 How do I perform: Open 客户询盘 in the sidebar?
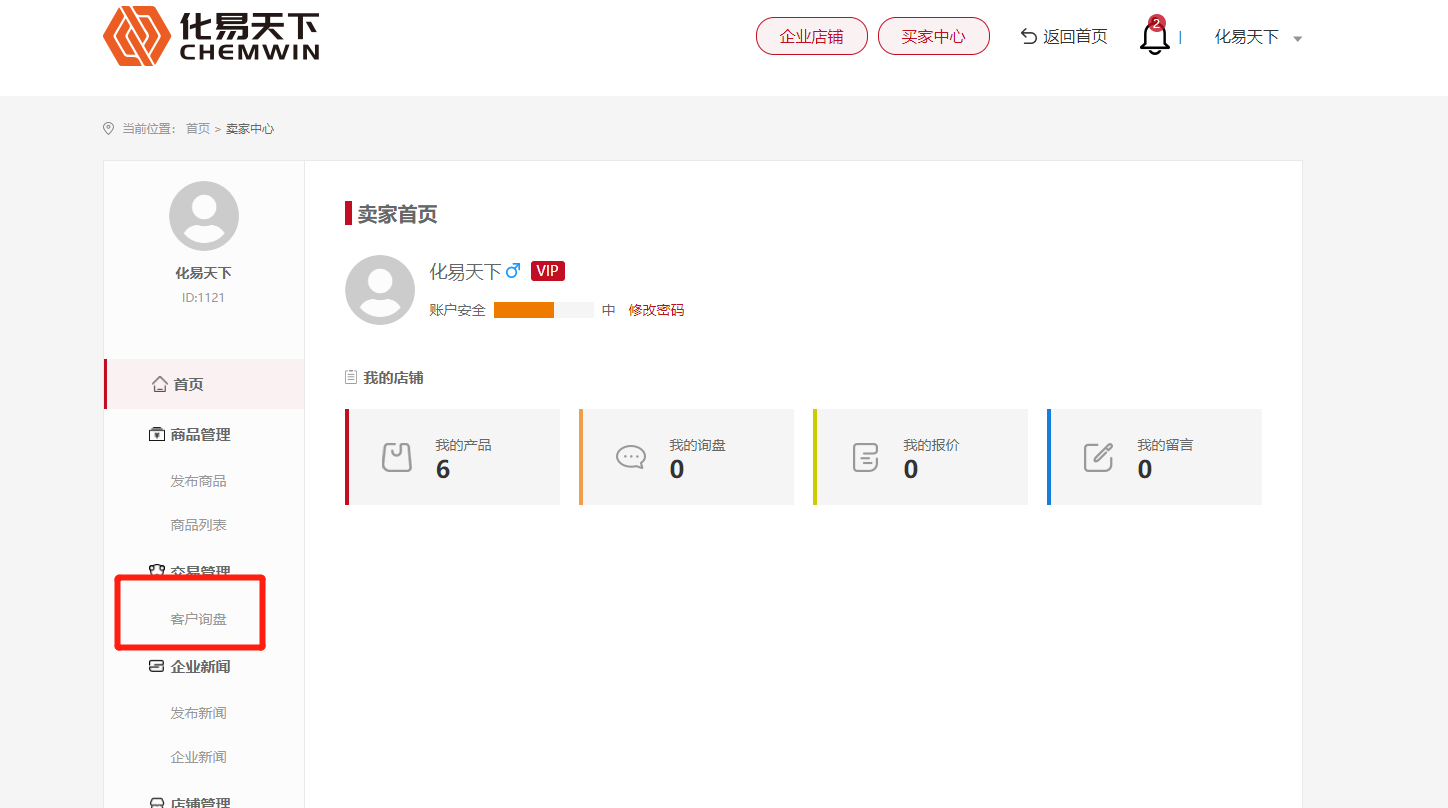pos(198,619)
